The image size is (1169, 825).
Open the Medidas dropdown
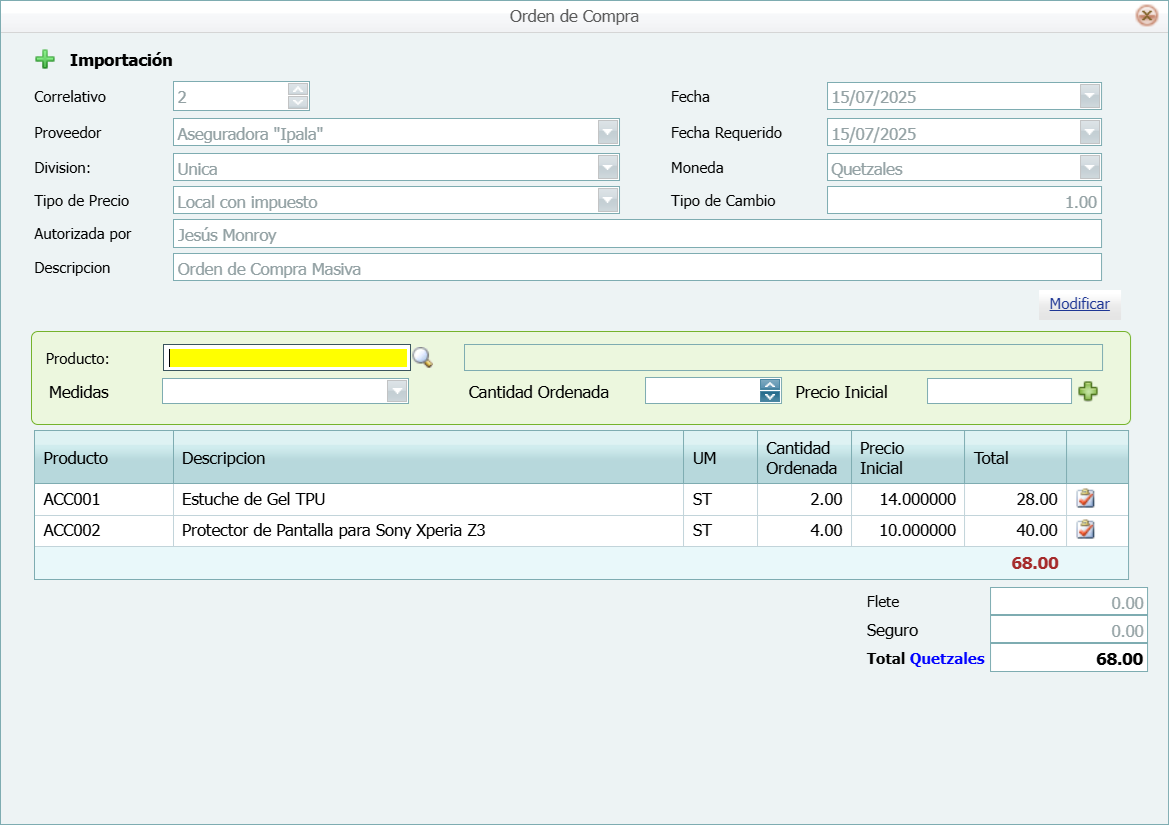397,392
